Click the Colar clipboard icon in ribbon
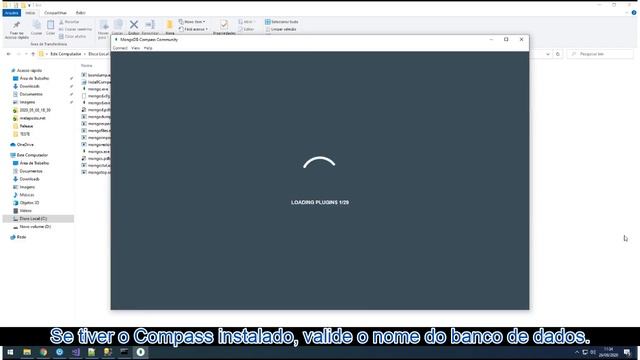 pyautogui.click(x=51, y=25)
